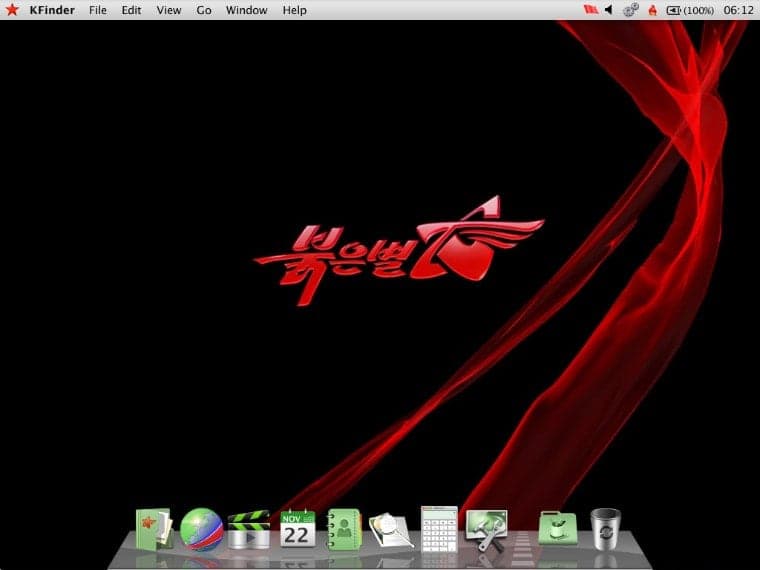Open the File menu

click(97, 10)
